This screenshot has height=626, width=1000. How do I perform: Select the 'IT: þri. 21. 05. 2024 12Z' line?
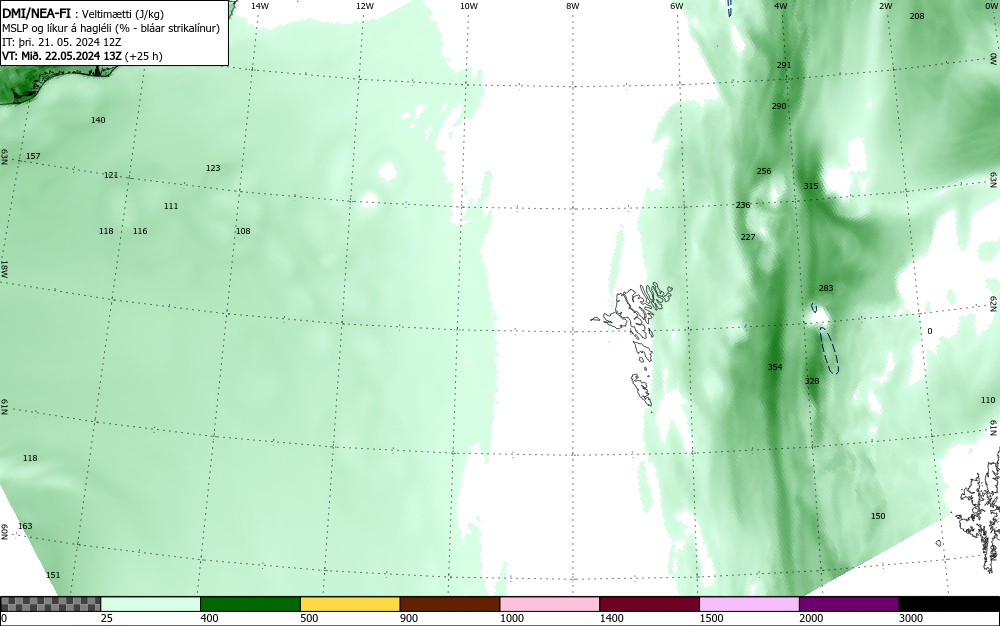(61, 42)
